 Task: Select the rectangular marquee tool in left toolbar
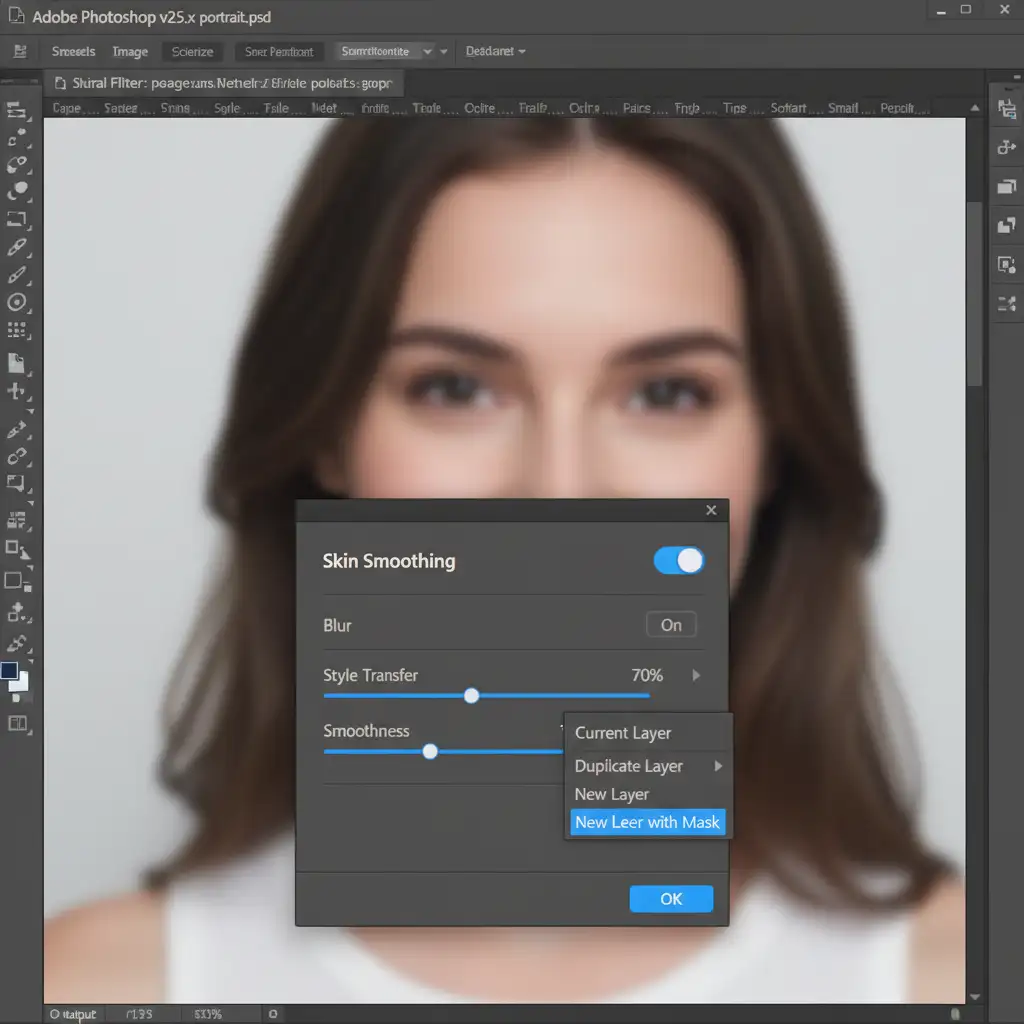pos(17,218)
